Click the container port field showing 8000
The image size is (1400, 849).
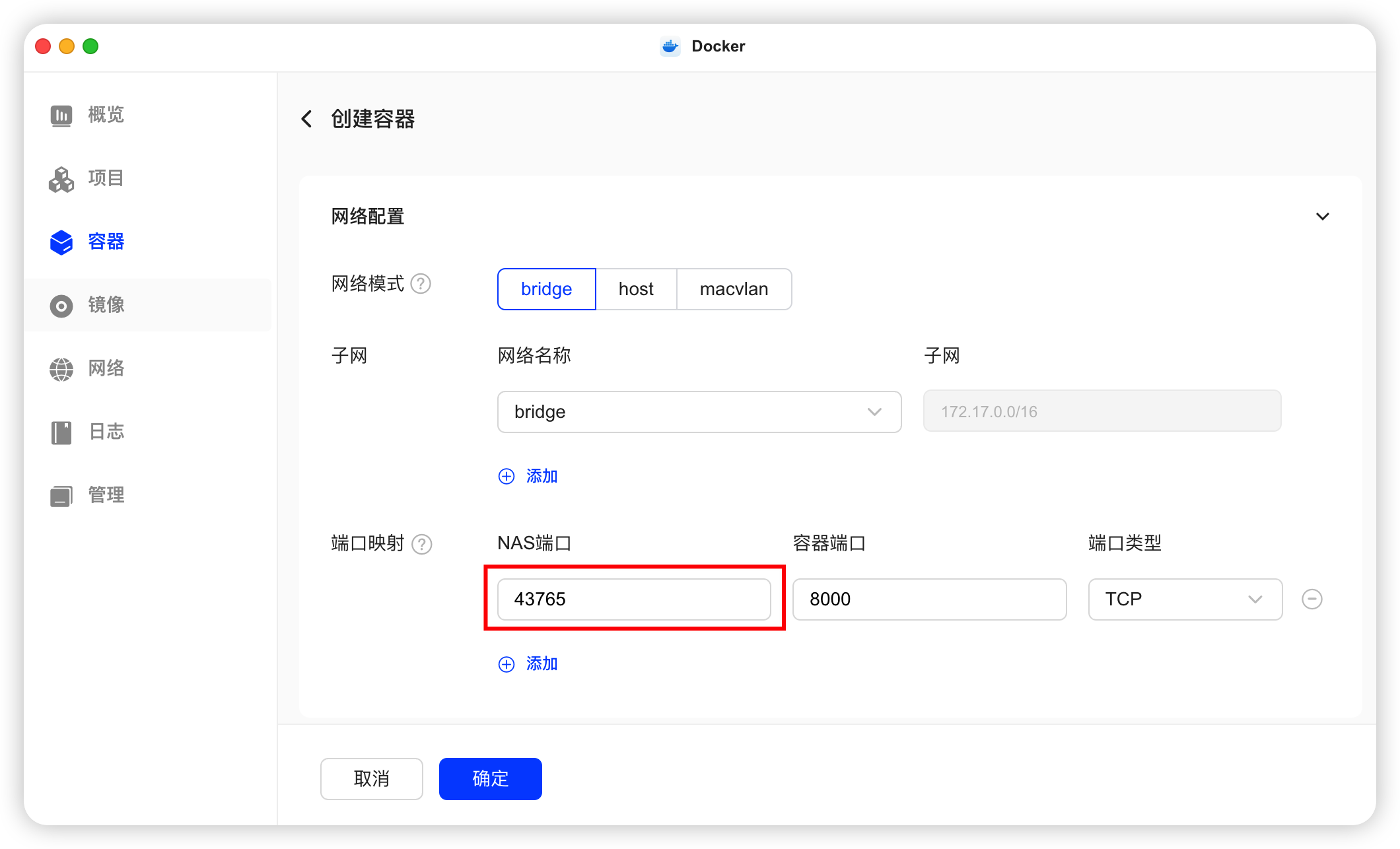click(x=928, y=599)
